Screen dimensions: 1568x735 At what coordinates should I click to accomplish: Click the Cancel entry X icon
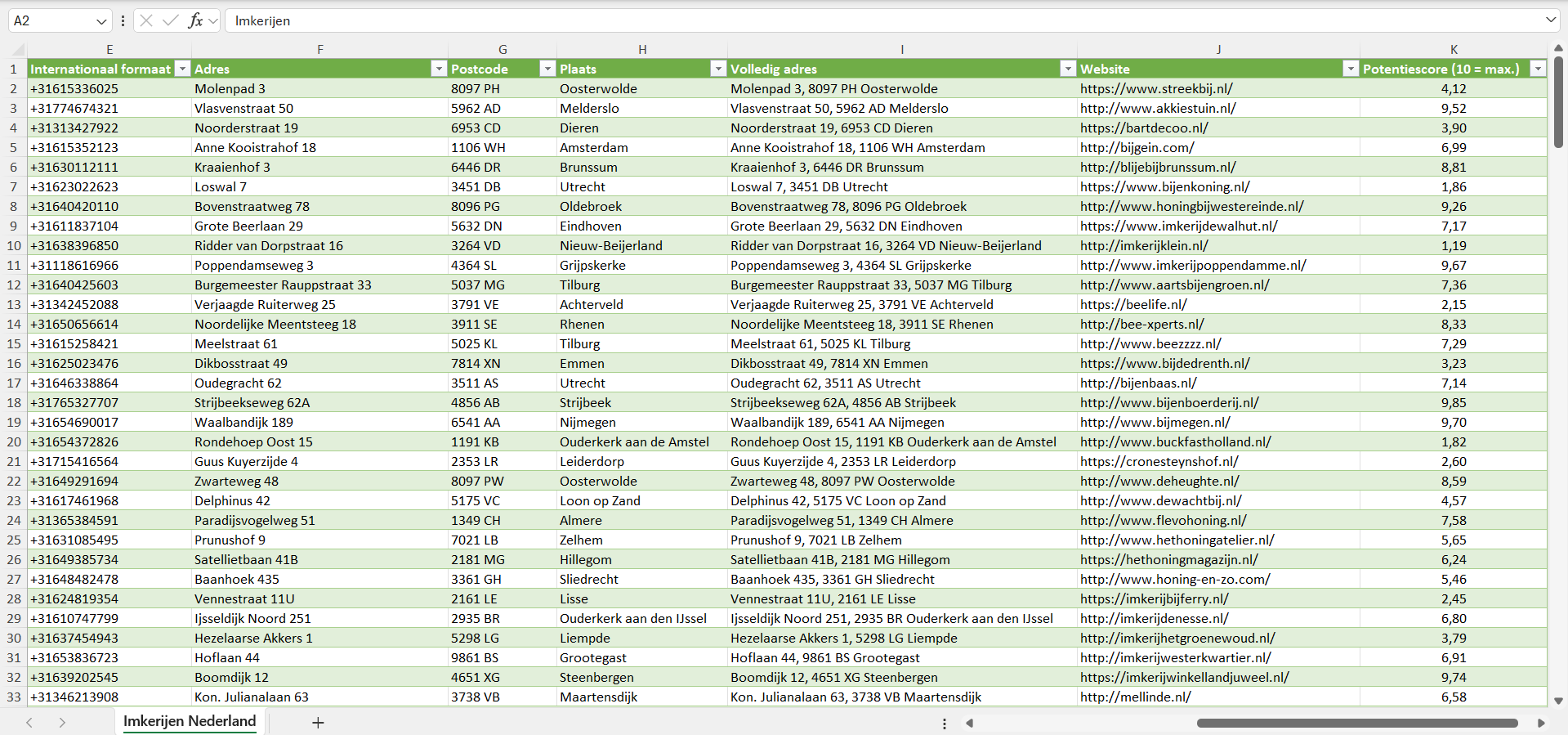pos(146,20)
